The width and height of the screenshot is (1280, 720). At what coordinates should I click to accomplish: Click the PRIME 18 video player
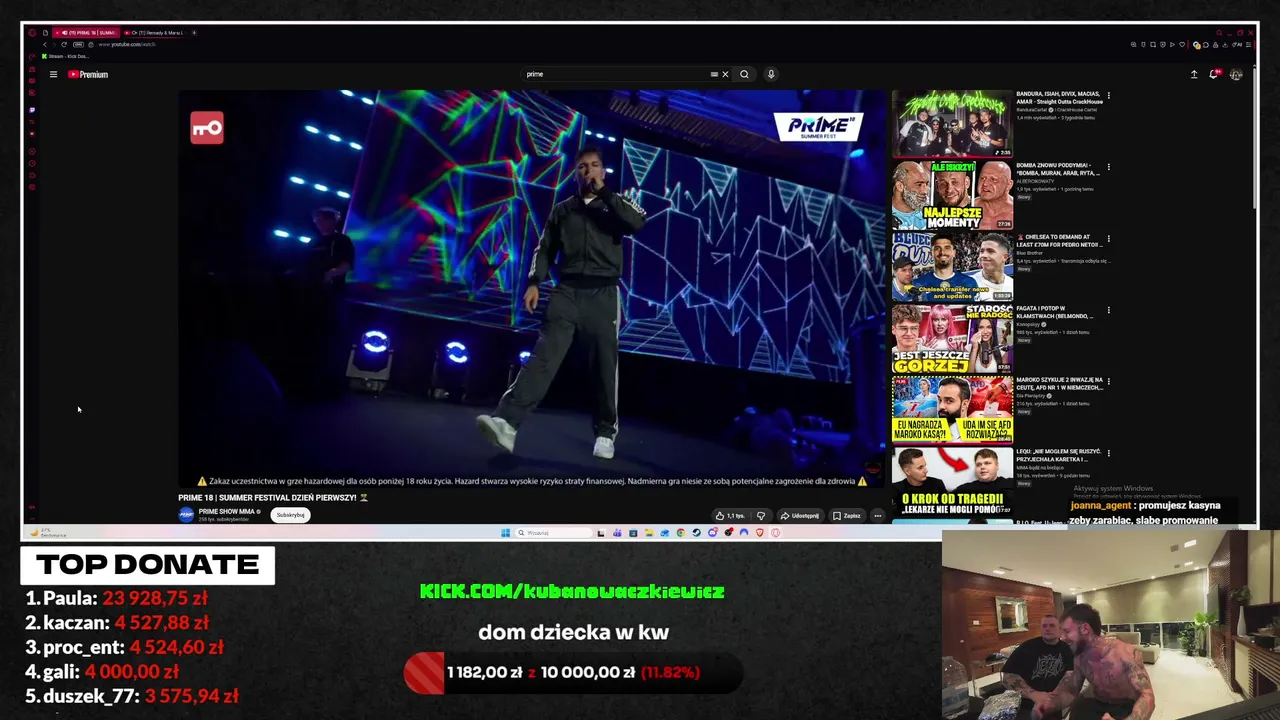tap(532, 288)
